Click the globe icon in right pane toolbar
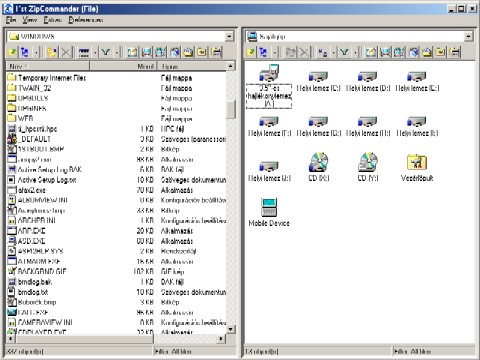This screenshot has width=480, height=360. tap(413, 52)
